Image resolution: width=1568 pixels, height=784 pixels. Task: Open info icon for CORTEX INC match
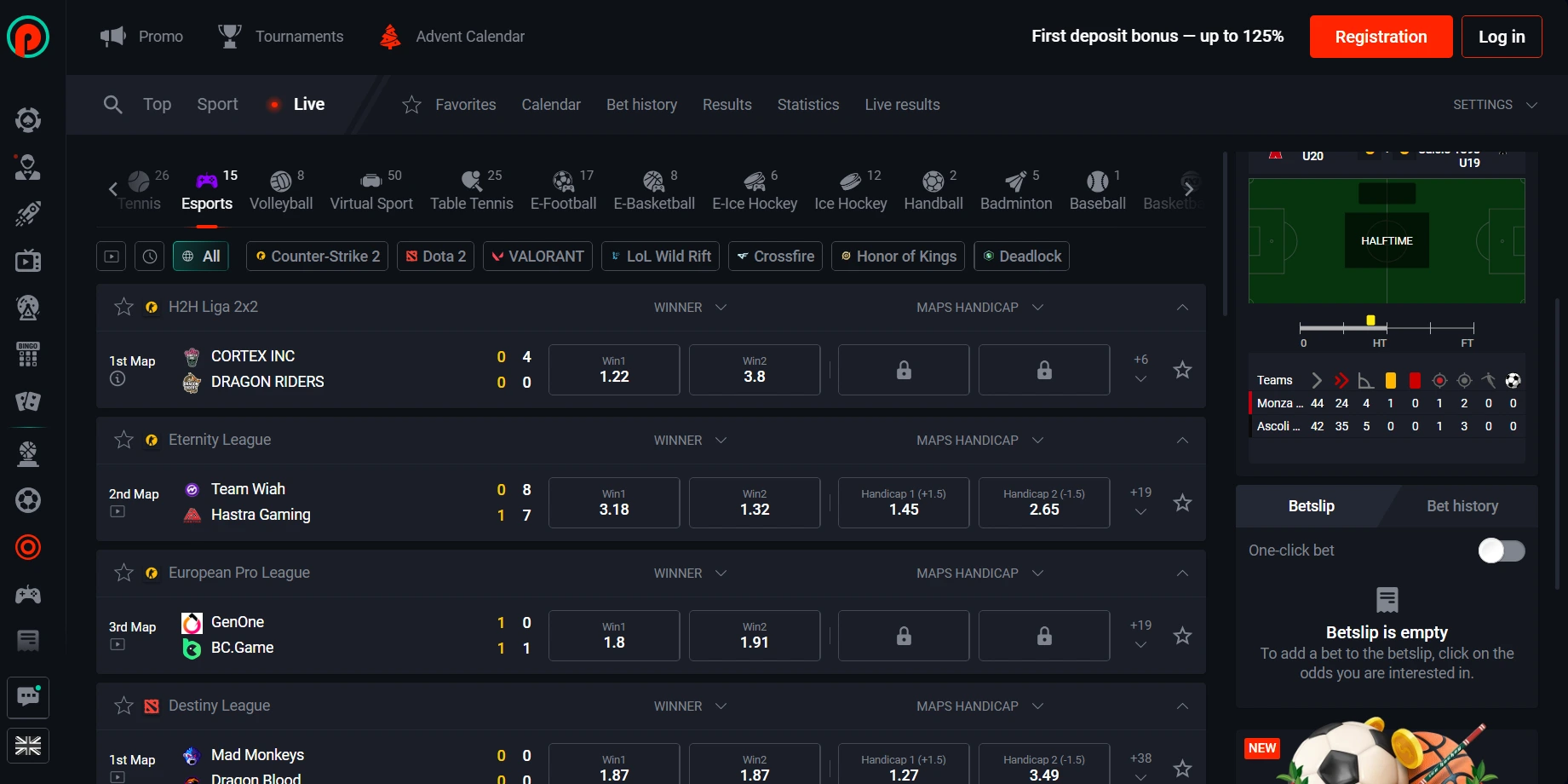(118, 378)
